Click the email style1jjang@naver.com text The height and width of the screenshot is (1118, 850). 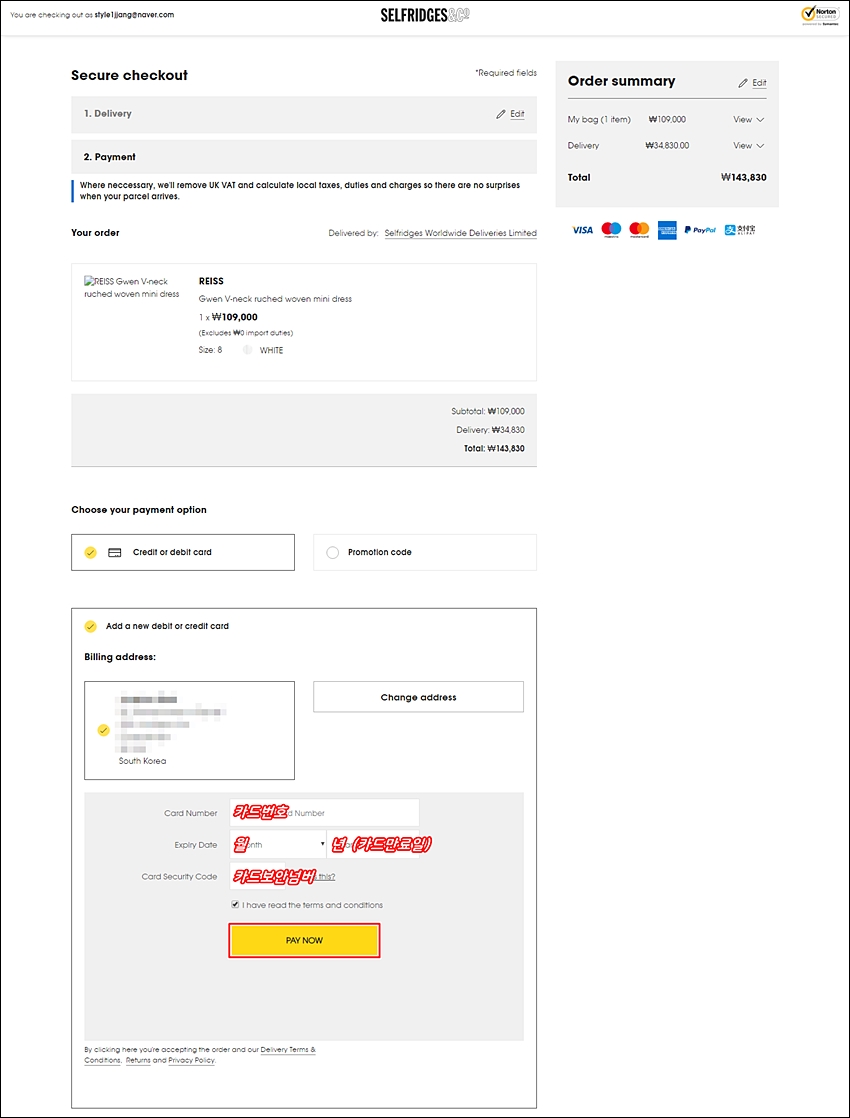135,15
